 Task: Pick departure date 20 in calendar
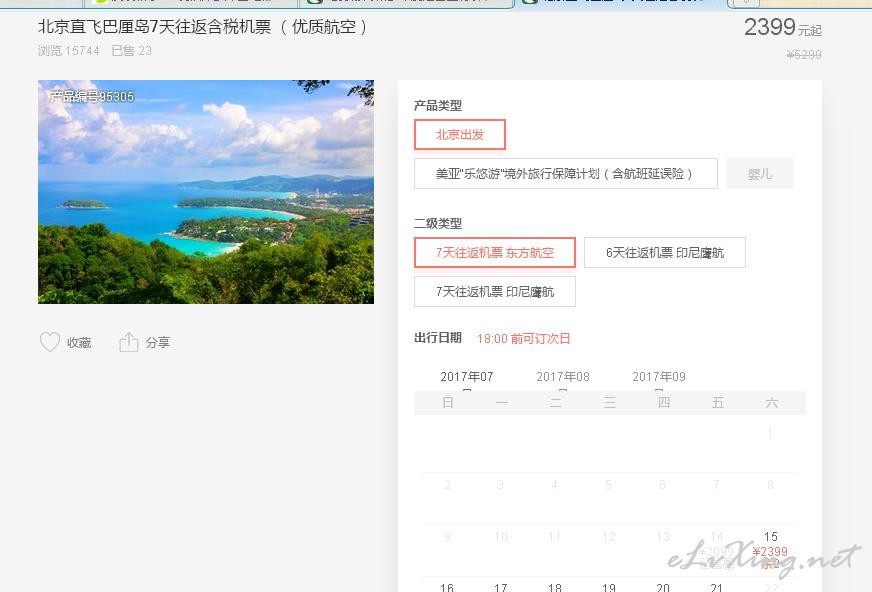pos(662,586)
